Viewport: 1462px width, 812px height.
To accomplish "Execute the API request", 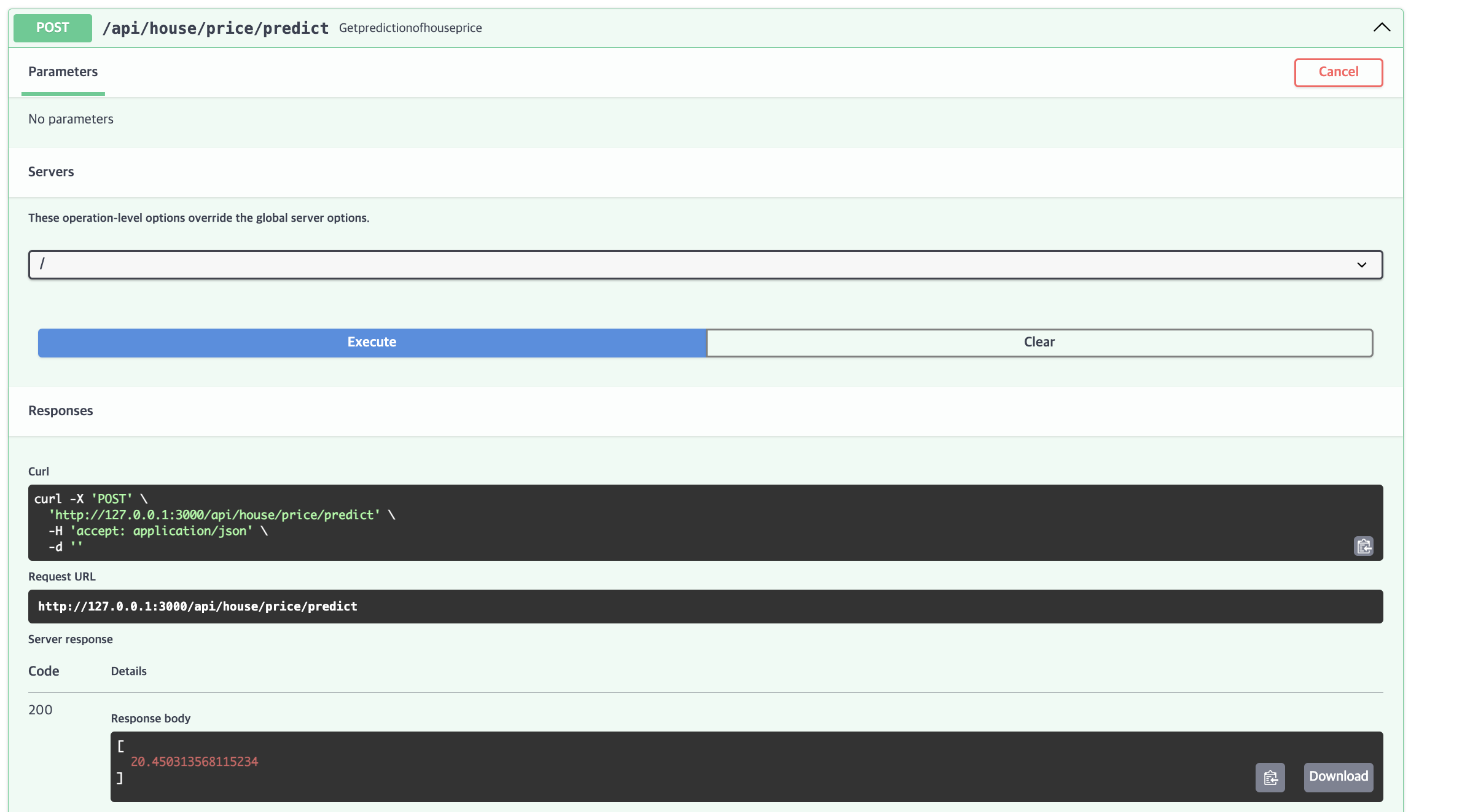I will [x=372, y=343].
